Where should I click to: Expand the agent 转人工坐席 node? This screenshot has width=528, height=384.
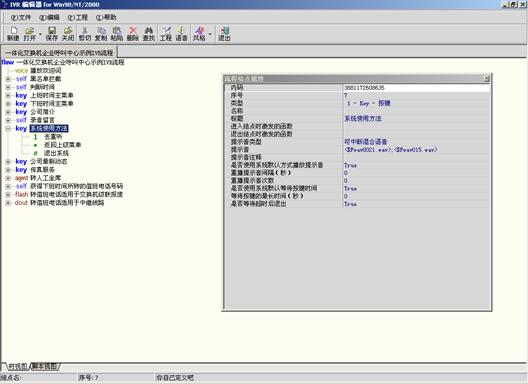pyautogui.click(x=8, y=178)
